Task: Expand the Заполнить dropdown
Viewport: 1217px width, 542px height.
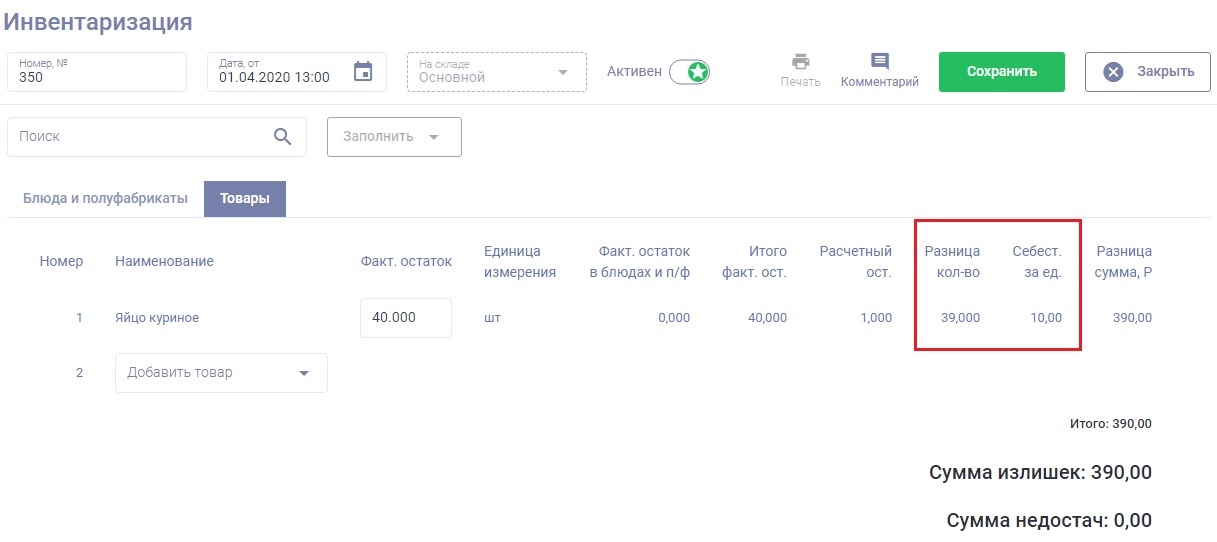Action: point(394,137)
